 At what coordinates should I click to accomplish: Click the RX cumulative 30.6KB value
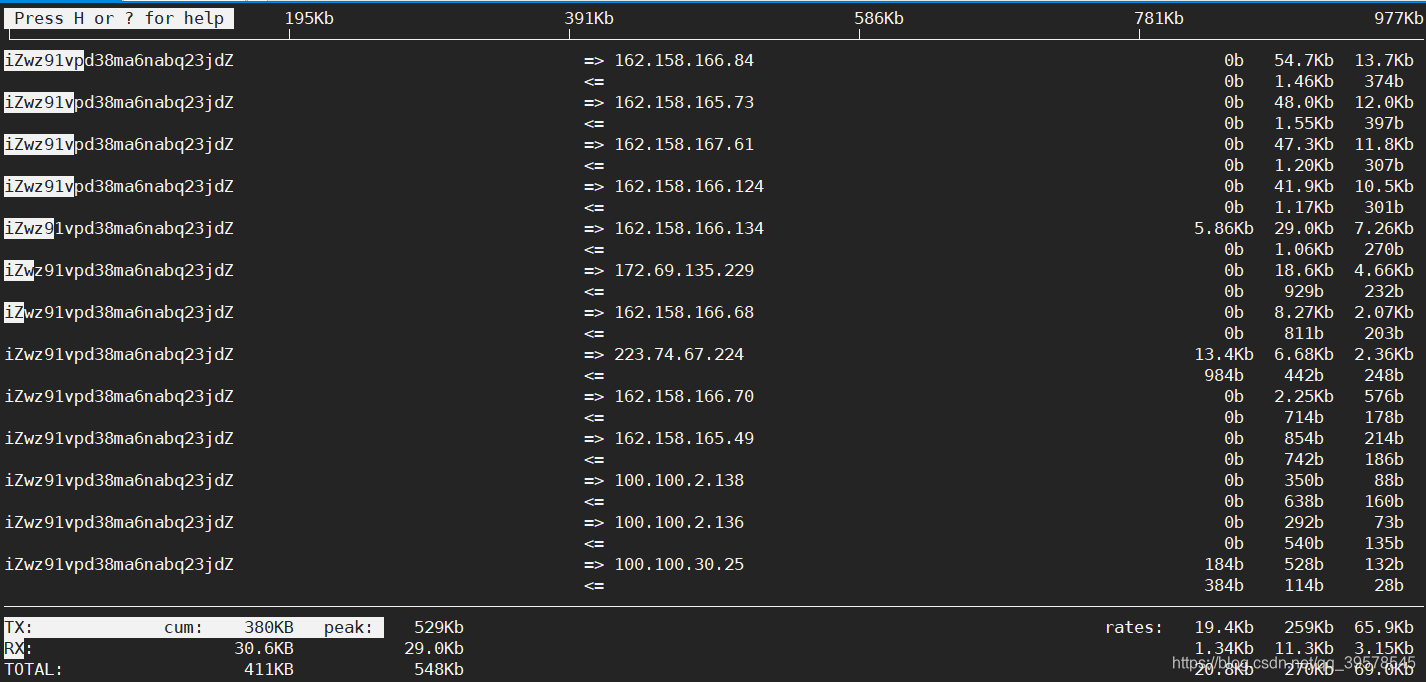click(x=264, y=649)
